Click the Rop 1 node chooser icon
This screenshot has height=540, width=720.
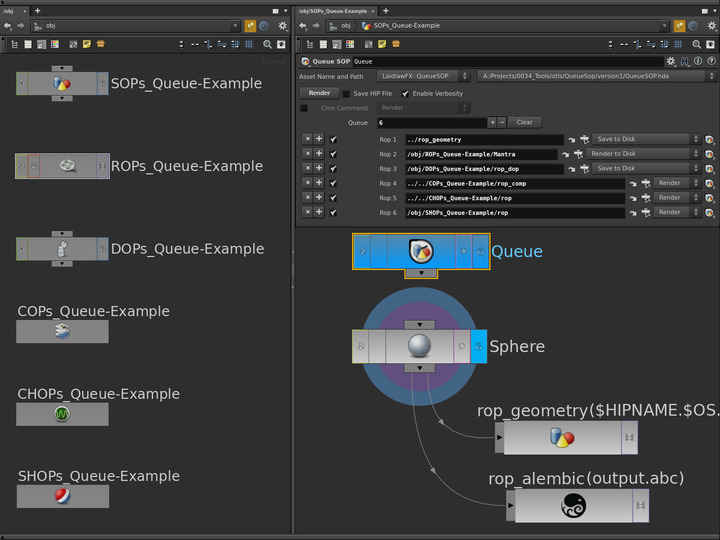point(583,140)
